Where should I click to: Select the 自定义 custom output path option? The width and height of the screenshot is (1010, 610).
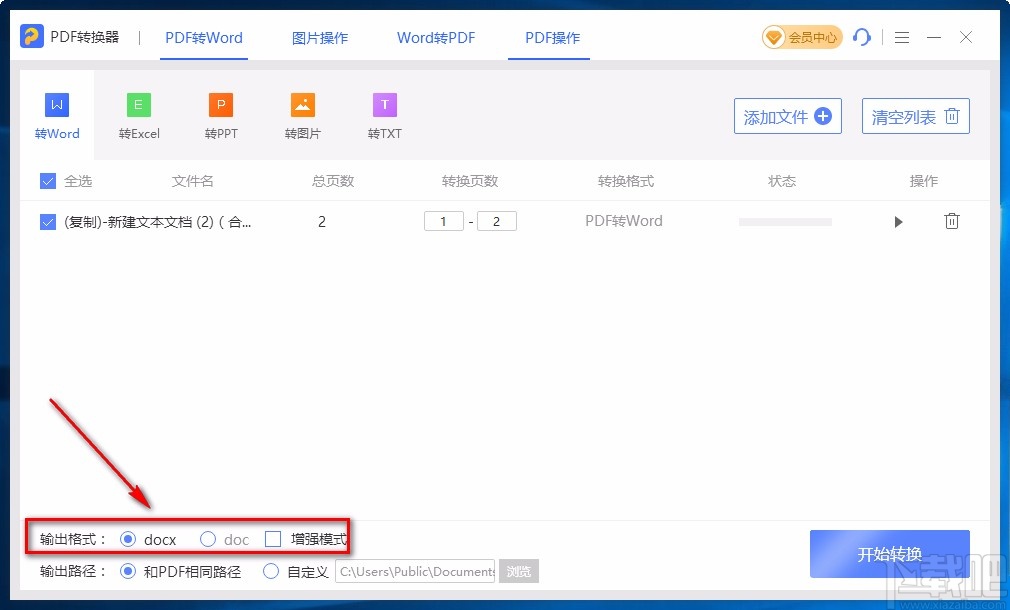coord(271,571)
